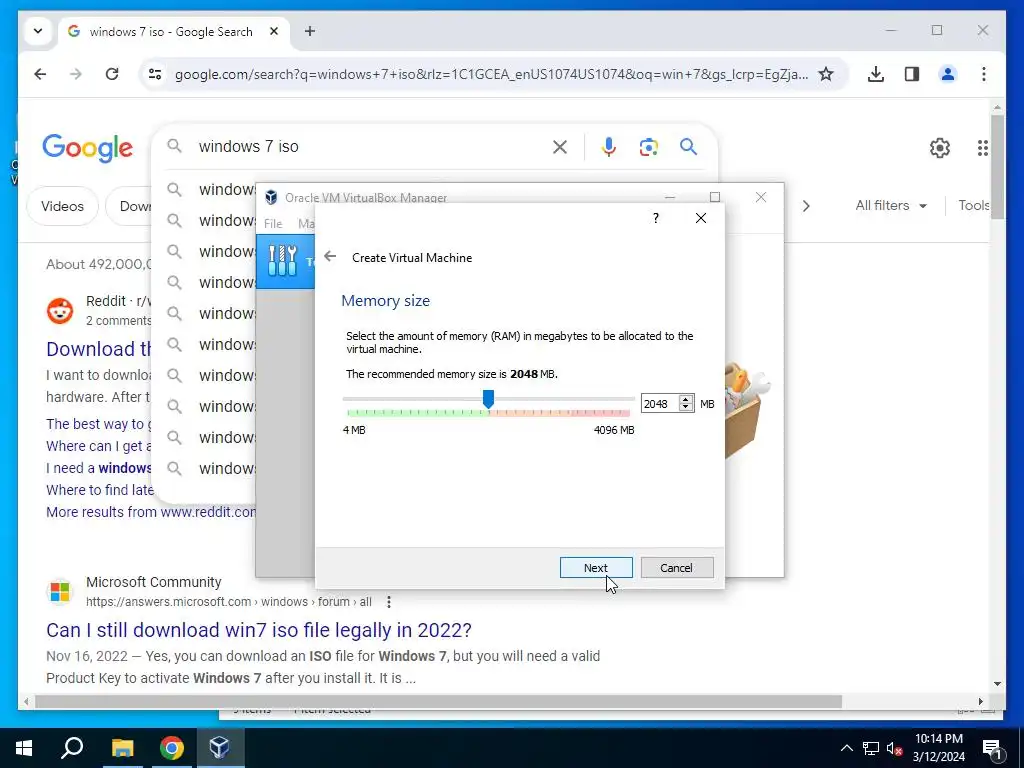The image size is (1024, 768).
Task: Click the Google logo
Action: point(88,148)
